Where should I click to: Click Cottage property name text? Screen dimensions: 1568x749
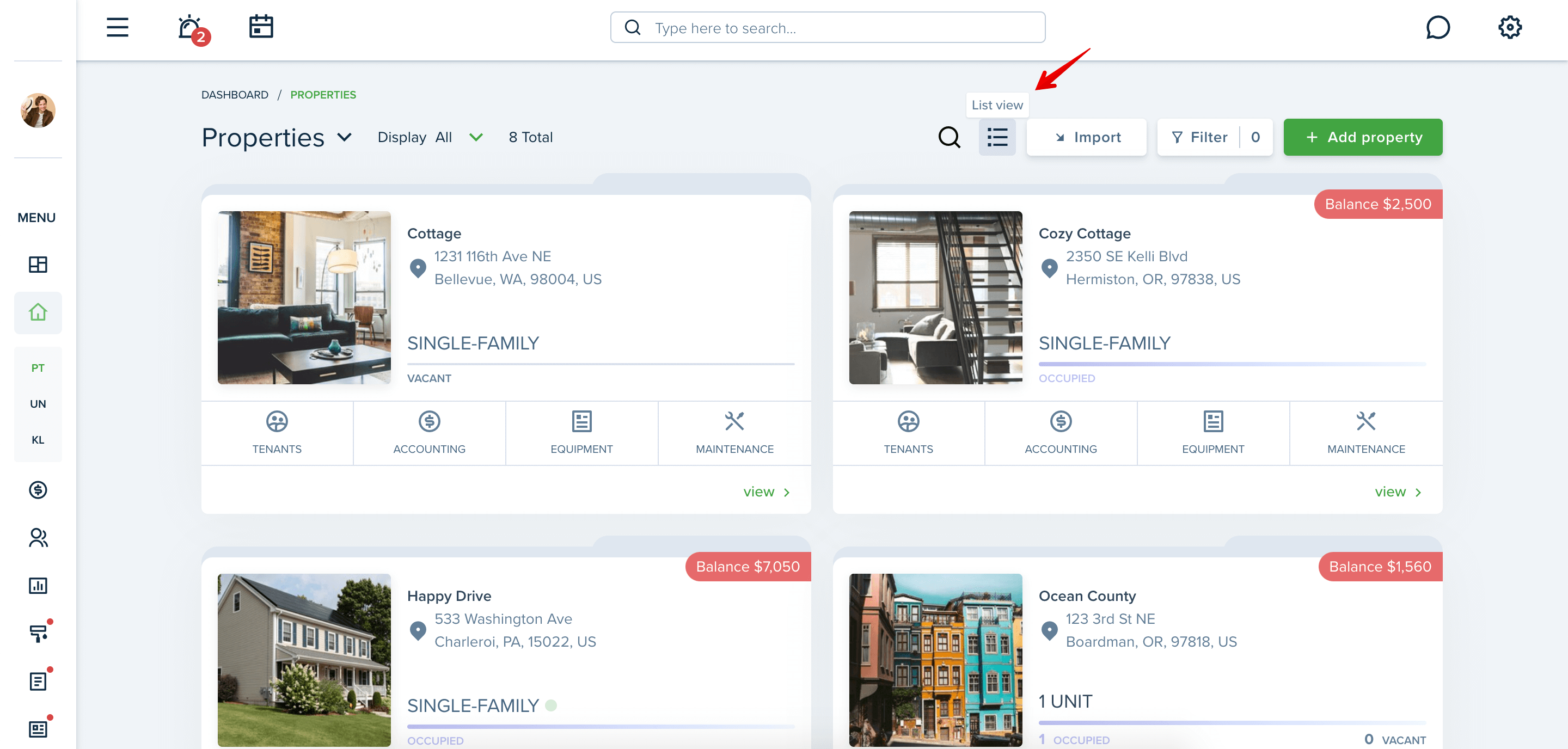[434, 234]
